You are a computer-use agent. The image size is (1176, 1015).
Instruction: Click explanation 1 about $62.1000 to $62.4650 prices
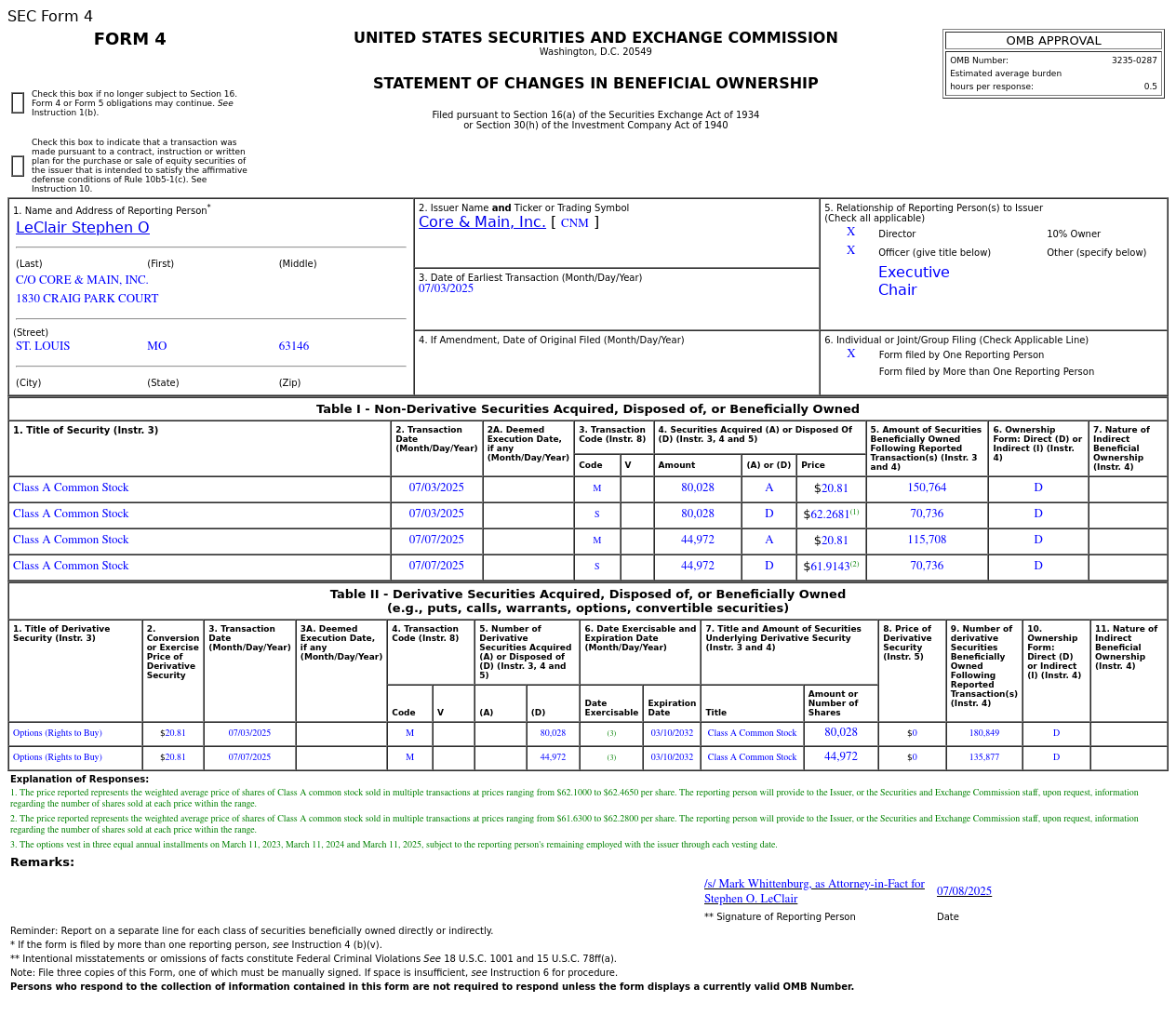tap(574, 798)
